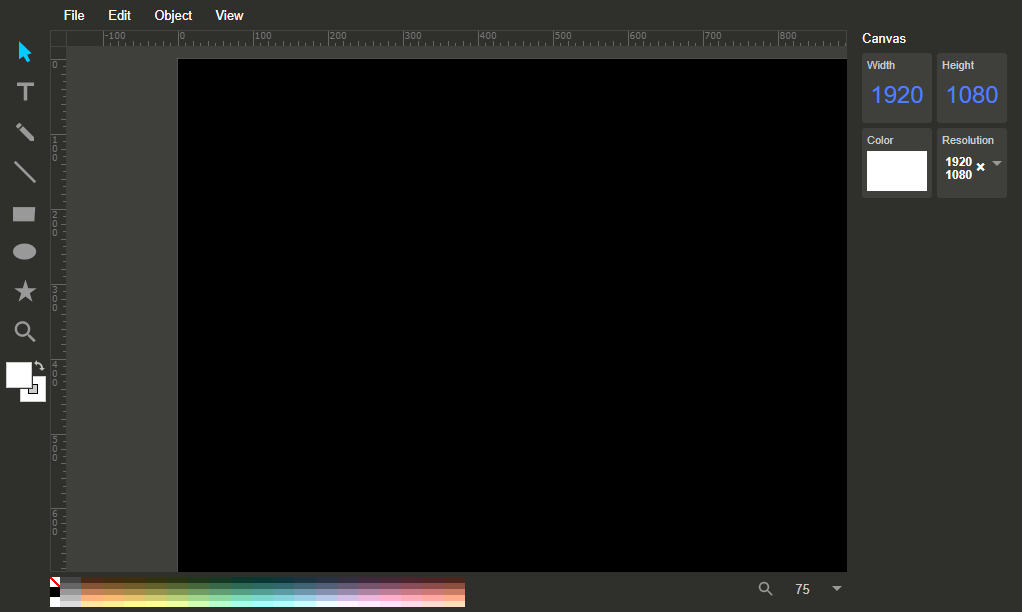Select the Rectangle tool
The image size is (1022, 612).
[x=24, y=214]
